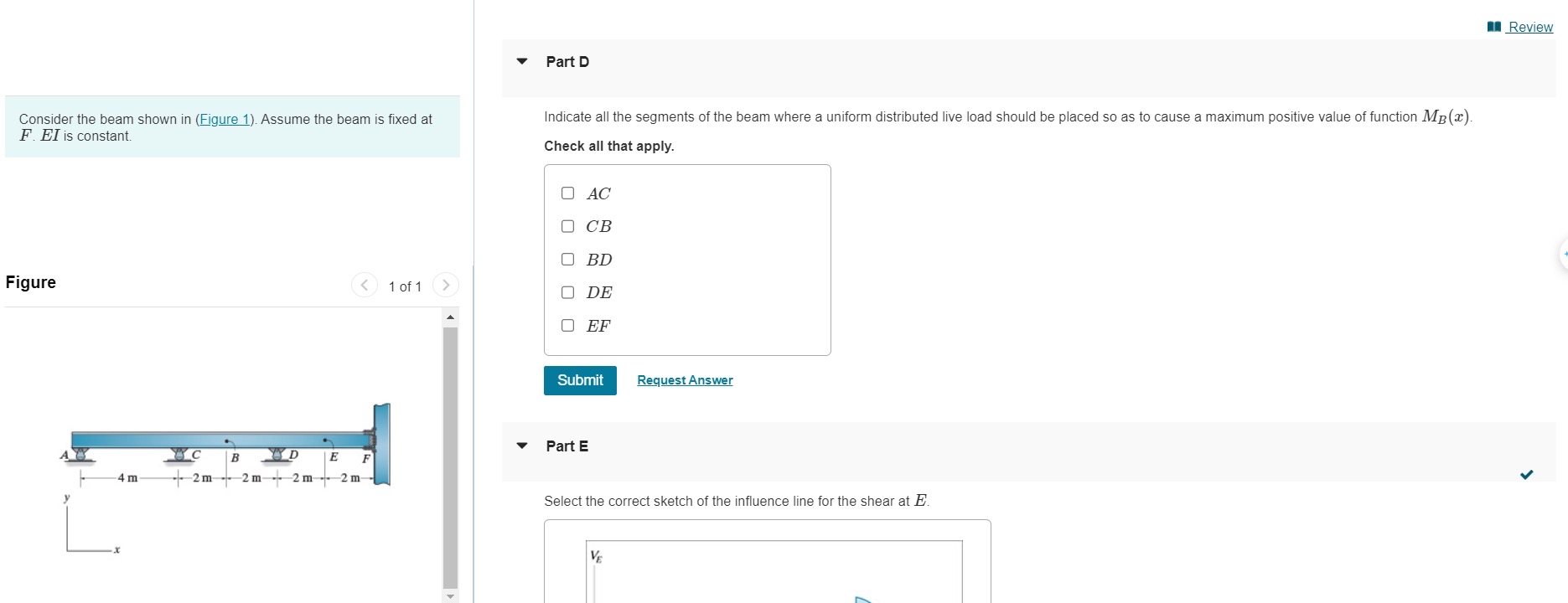Image resolution: width=1568 pixels, height=603 pixels.
Task: Click the green checkmark on Part E
Action: [x=1526, y=474]
